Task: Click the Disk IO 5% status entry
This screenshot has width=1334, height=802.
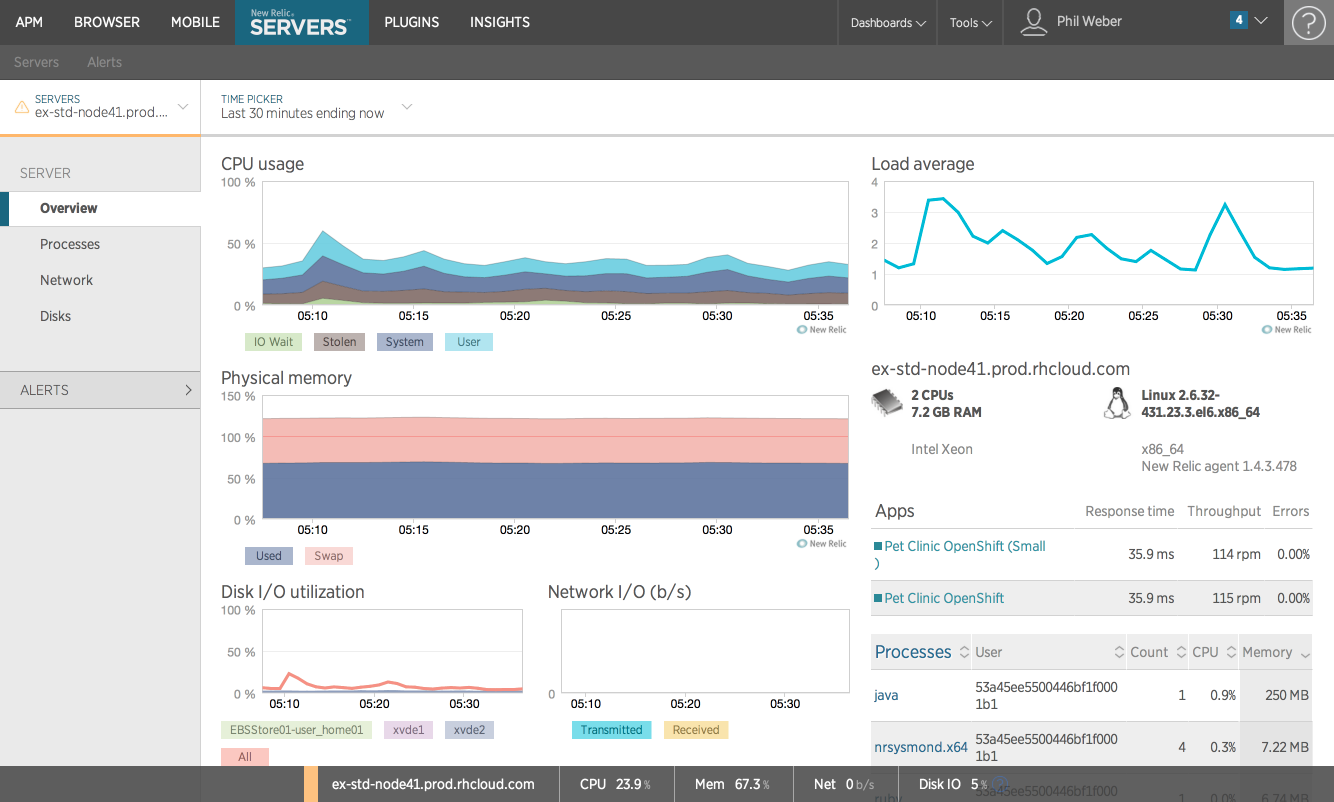Action: pos(953,784)
